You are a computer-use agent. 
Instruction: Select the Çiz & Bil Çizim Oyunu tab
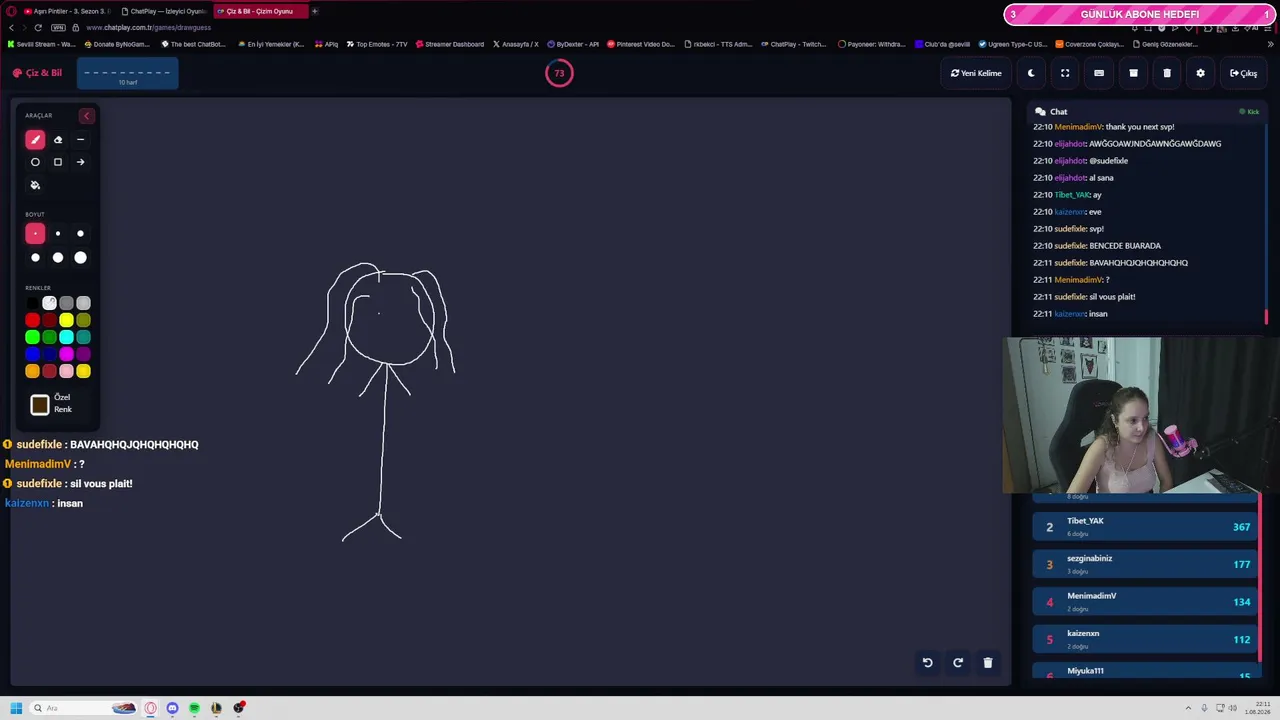click(x=260, y=11)
